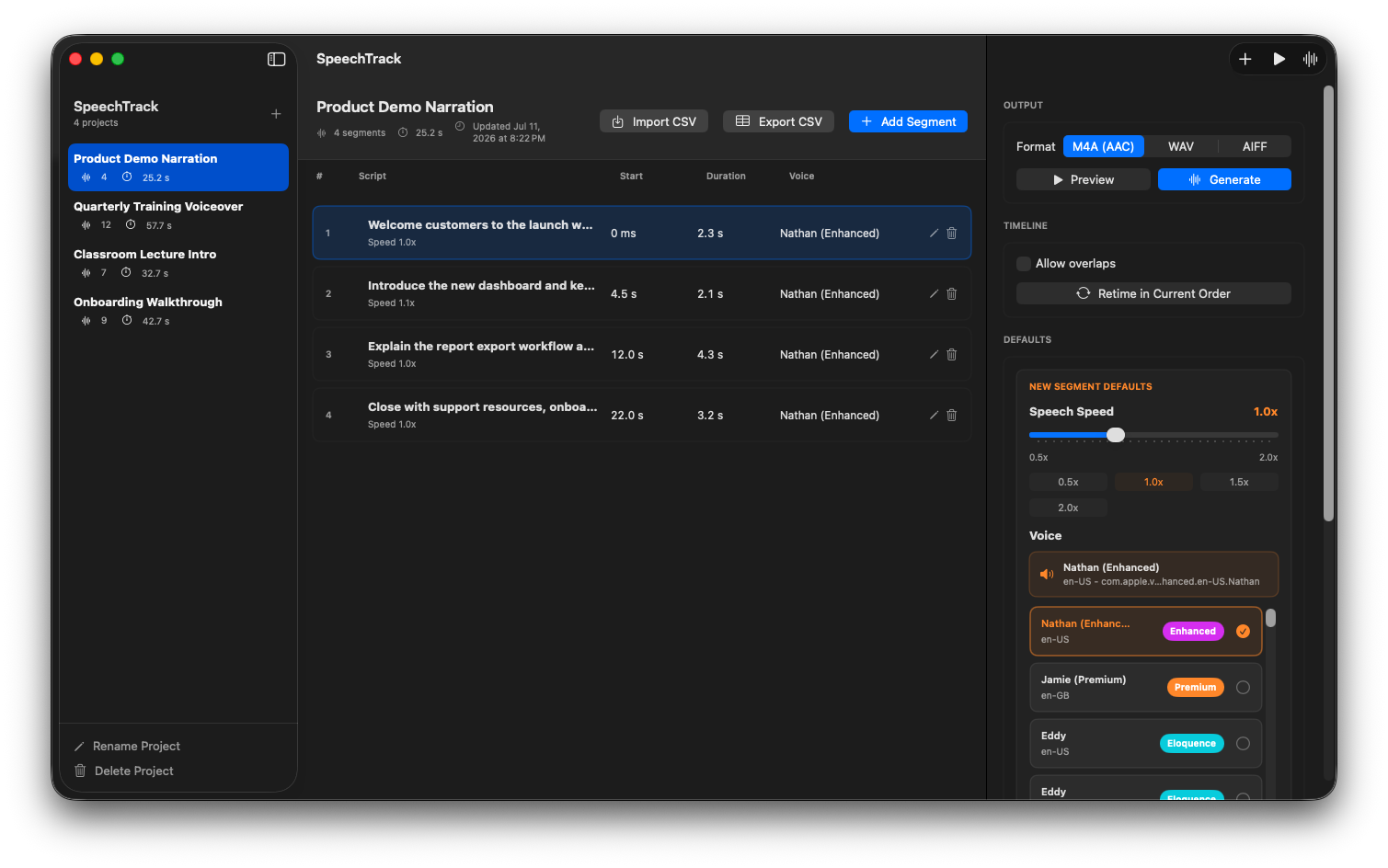1388x868 pixels.
Task: Click Export CSV button
Action: [x=778, y=121]
